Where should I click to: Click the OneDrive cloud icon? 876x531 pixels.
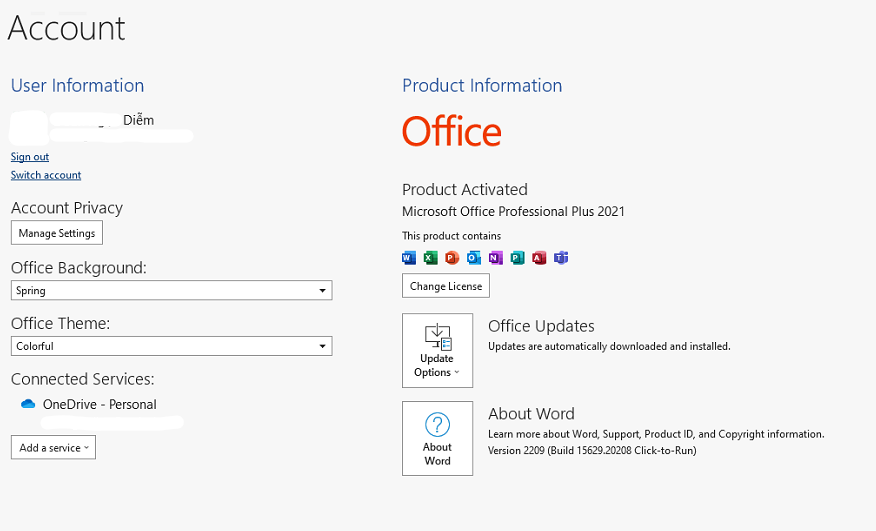tap(28, 404)
